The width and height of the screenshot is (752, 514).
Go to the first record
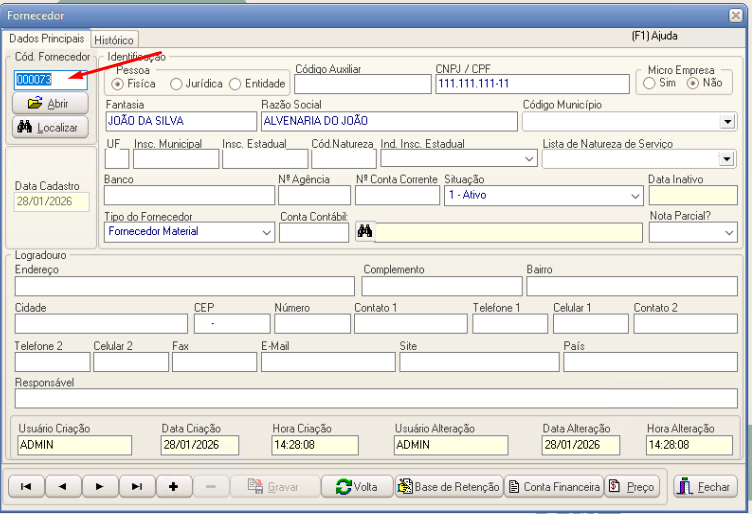click(x=25, y=486)
